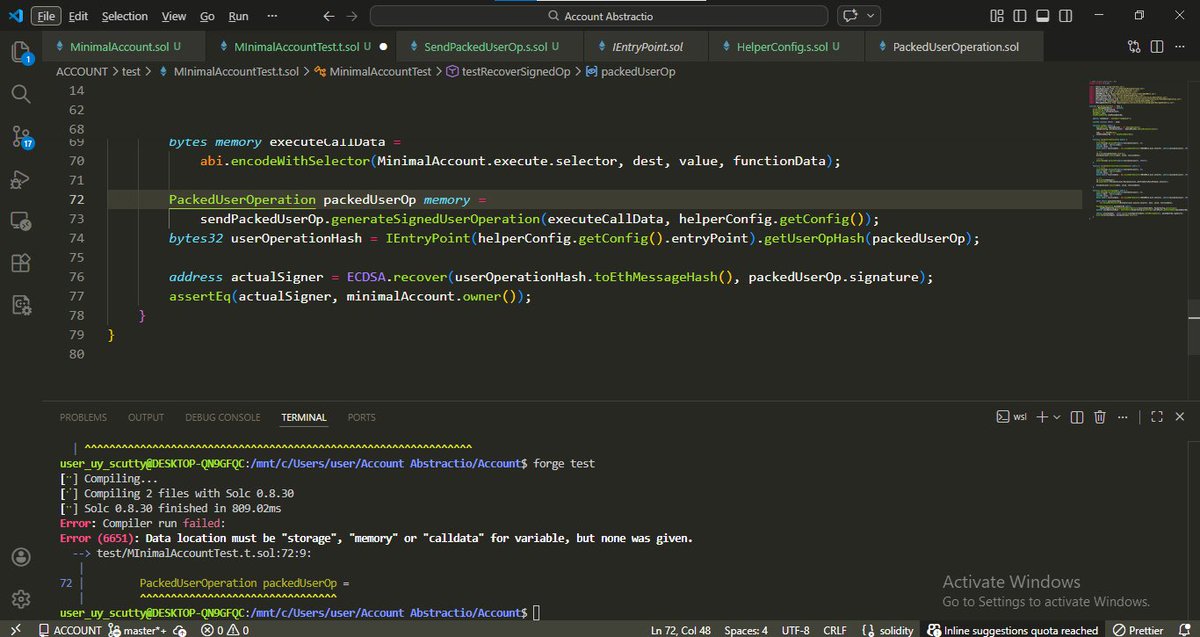Screen dimensions: 1200x637
Task: Open the Run and Debug view
Action: pos(20,179)
